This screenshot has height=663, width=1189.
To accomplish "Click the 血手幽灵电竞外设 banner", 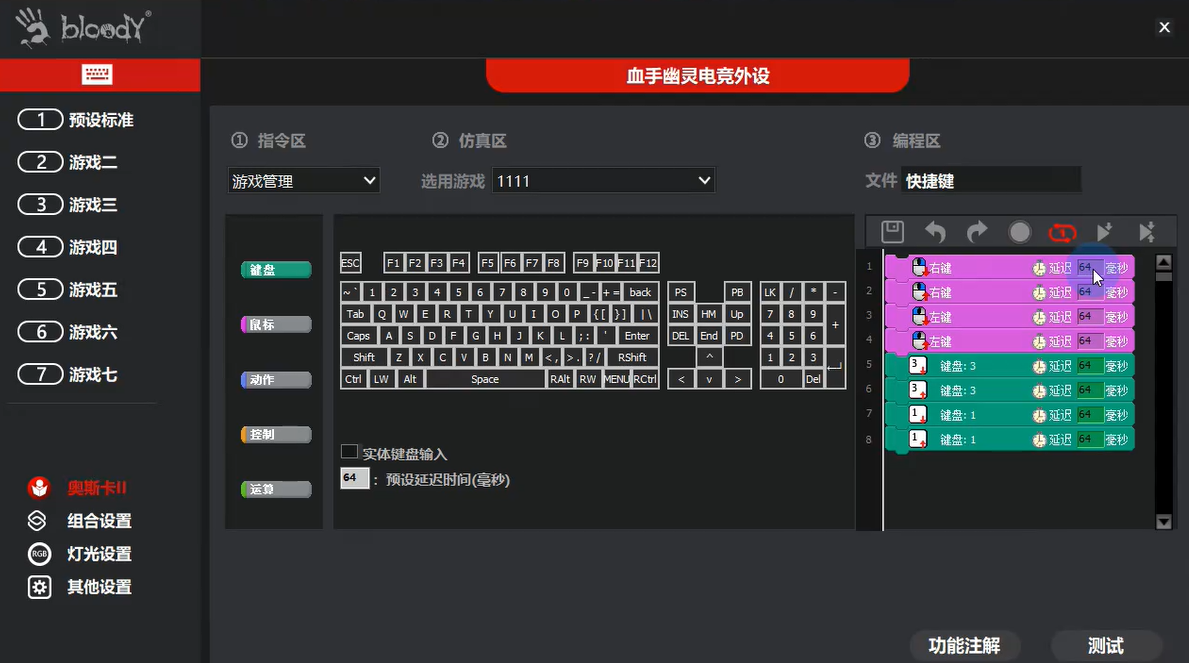I will pos(698,76).
